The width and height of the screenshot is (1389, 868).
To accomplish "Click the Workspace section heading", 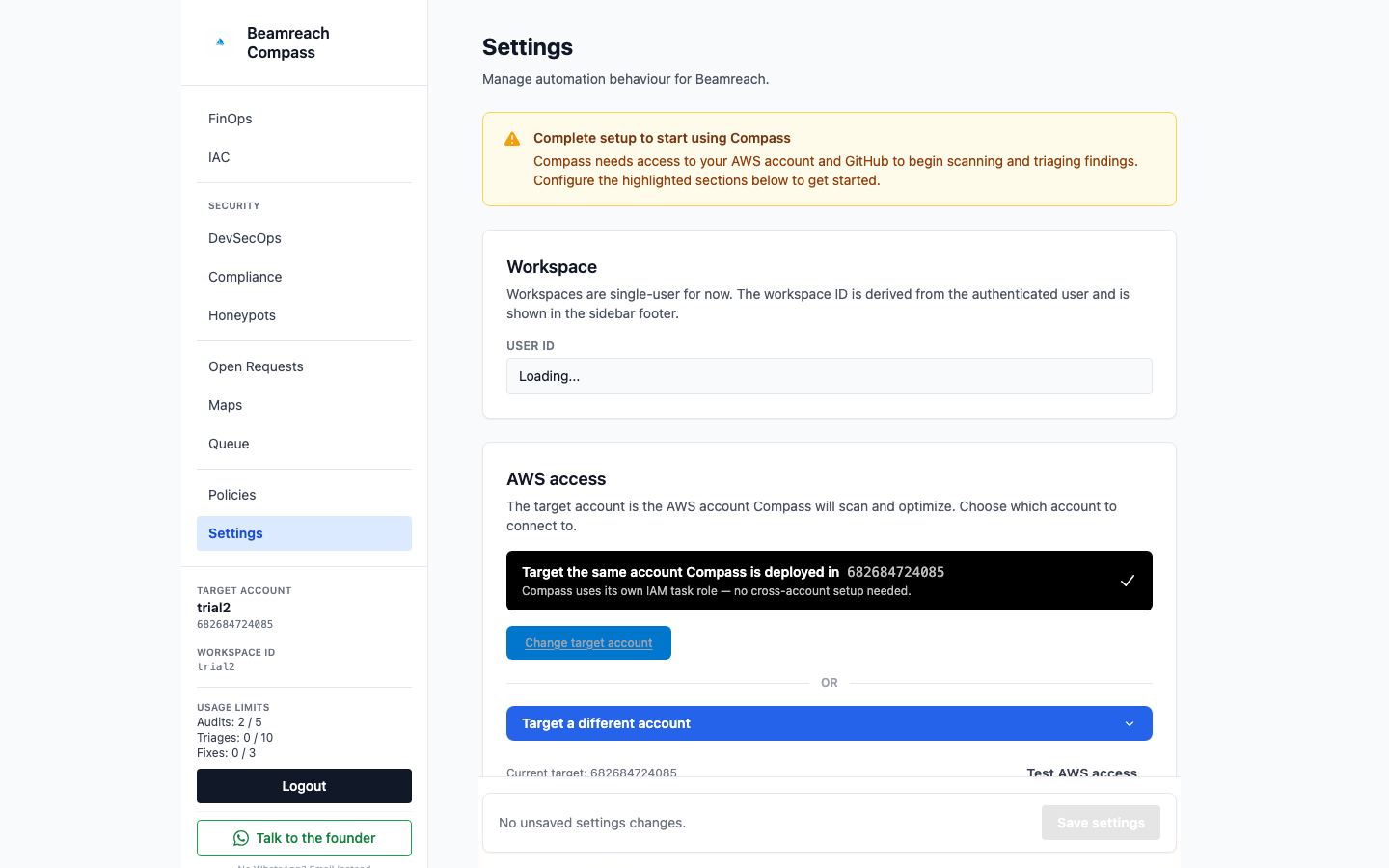I will click(x=552, y=267).
